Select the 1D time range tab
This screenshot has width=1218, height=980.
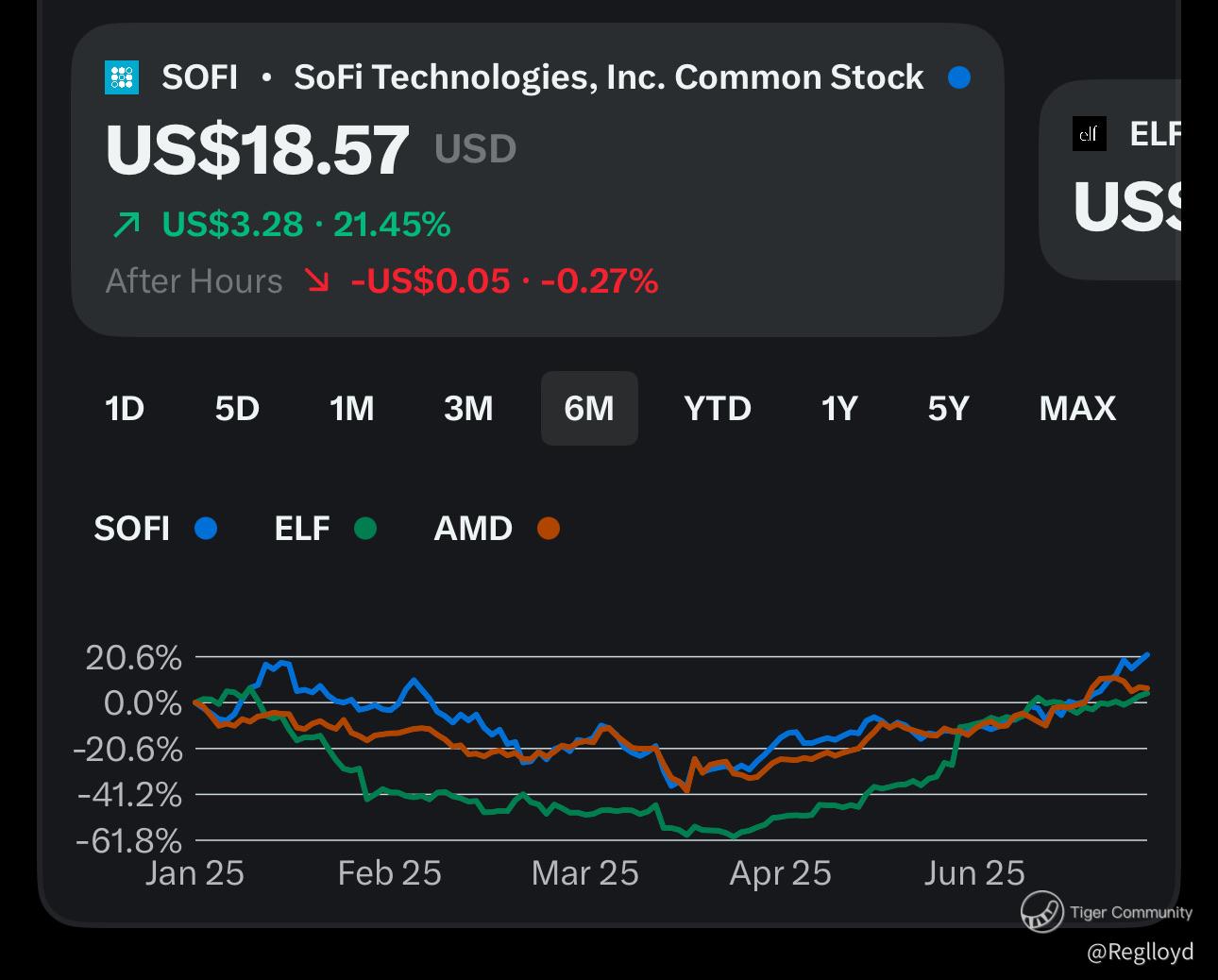click(124, 409)
